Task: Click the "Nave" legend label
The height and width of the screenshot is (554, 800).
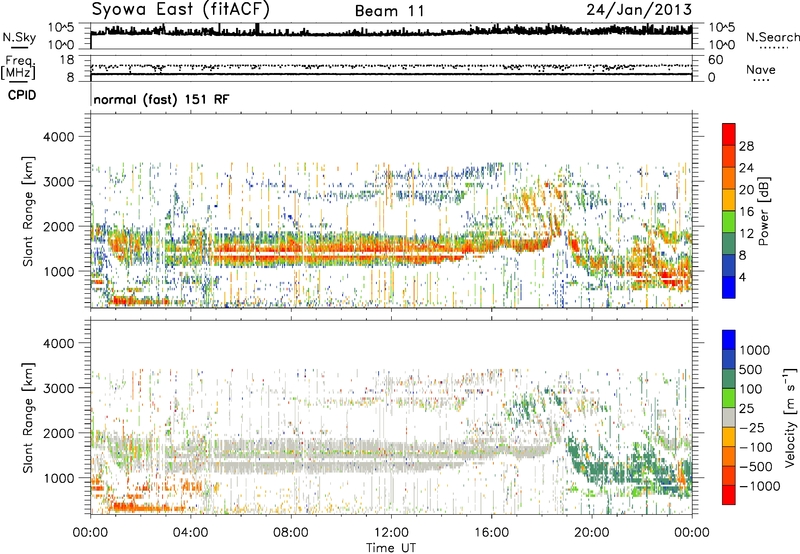Action: (761, 69)
